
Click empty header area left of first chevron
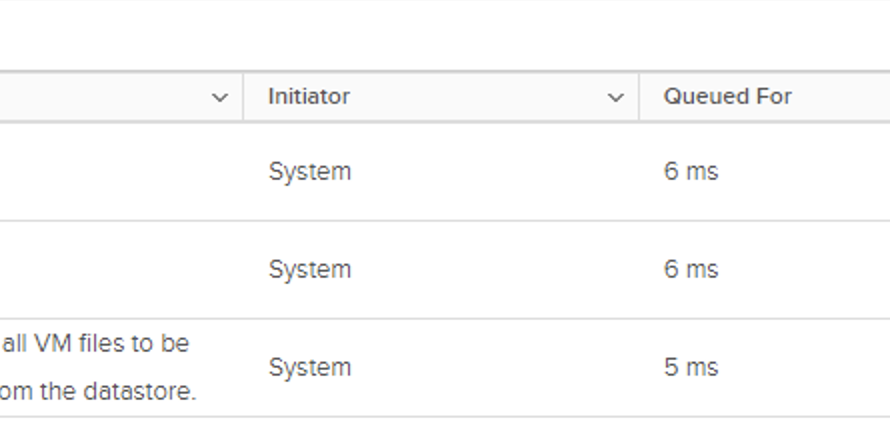(x=100, y=97)
